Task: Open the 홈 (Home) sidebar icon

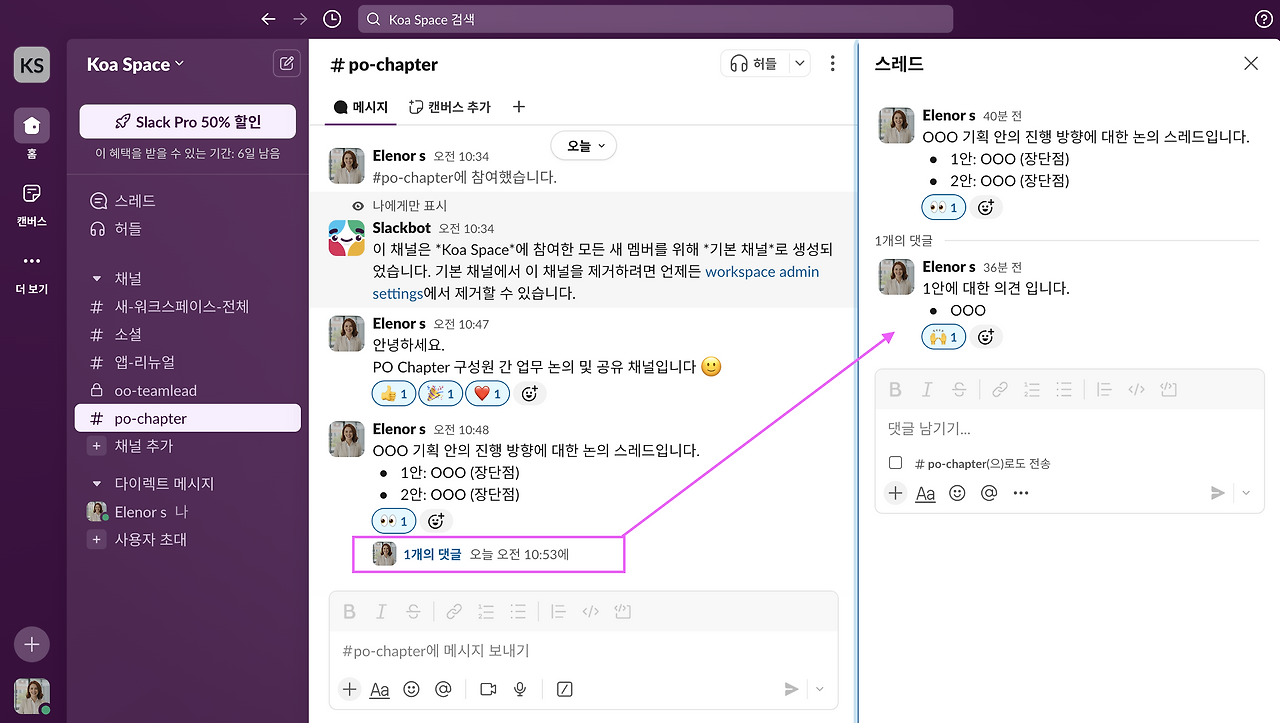Action: 31,126
